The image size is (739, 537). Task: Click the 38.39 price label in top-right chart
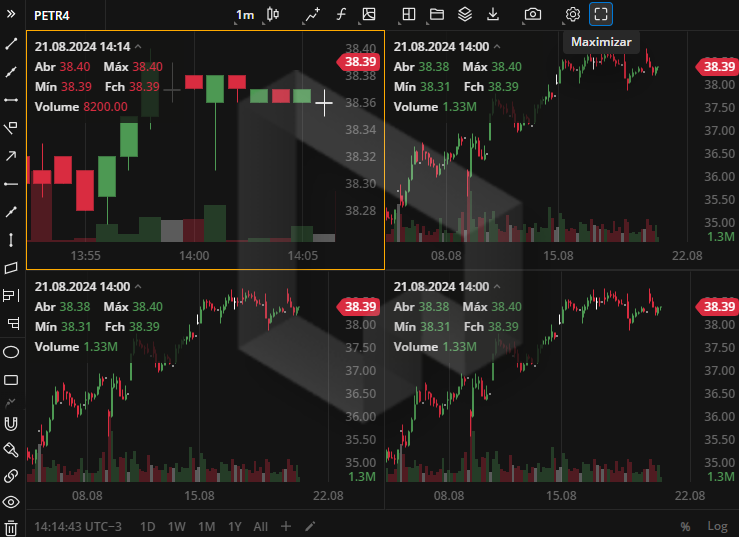(718, 66)
